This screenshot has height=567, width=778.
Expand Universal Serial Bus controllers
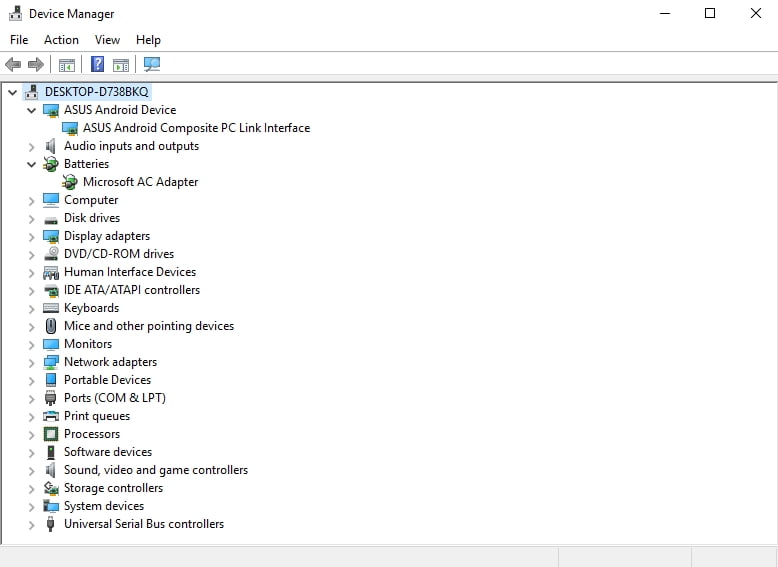[x=32, y=524]
